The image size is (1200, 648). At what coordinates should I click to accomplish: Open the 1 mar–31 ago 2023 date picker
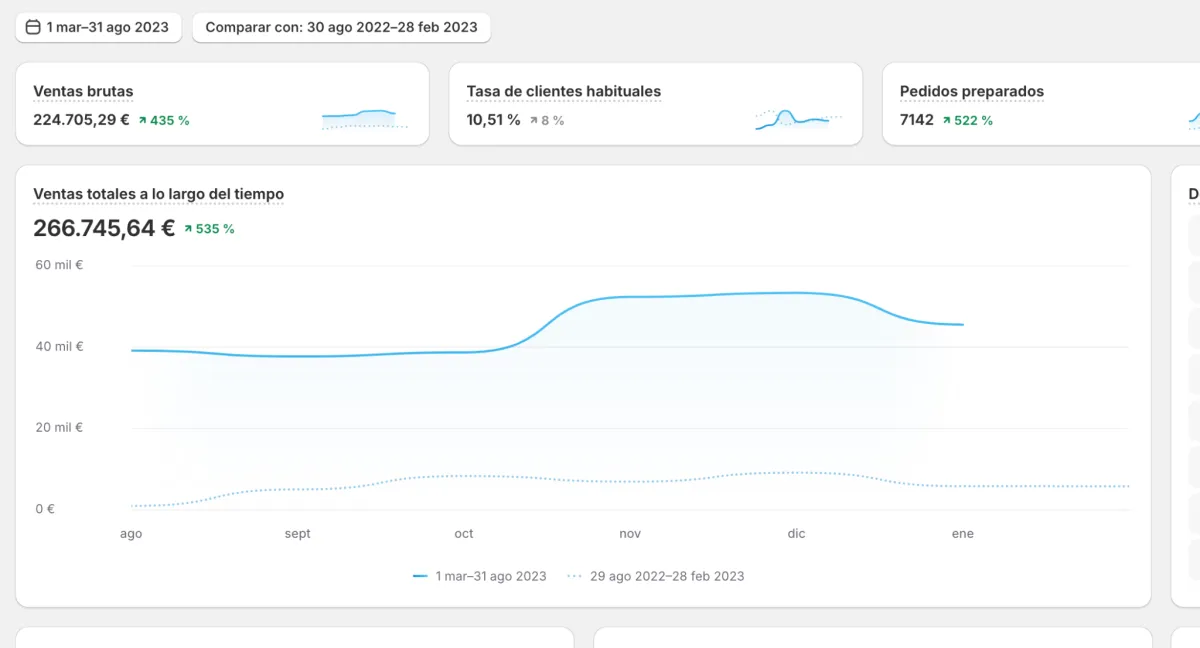(98, 27)
